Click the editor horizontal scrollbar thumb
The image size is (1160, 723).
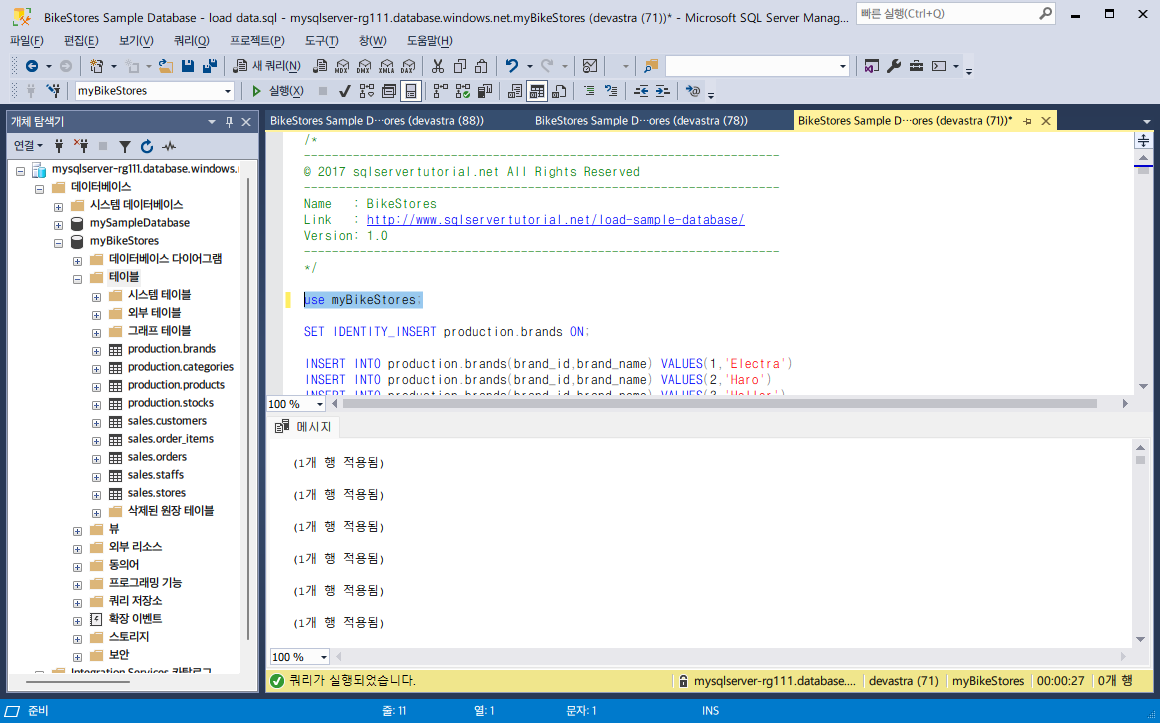[x=719, y=404]
